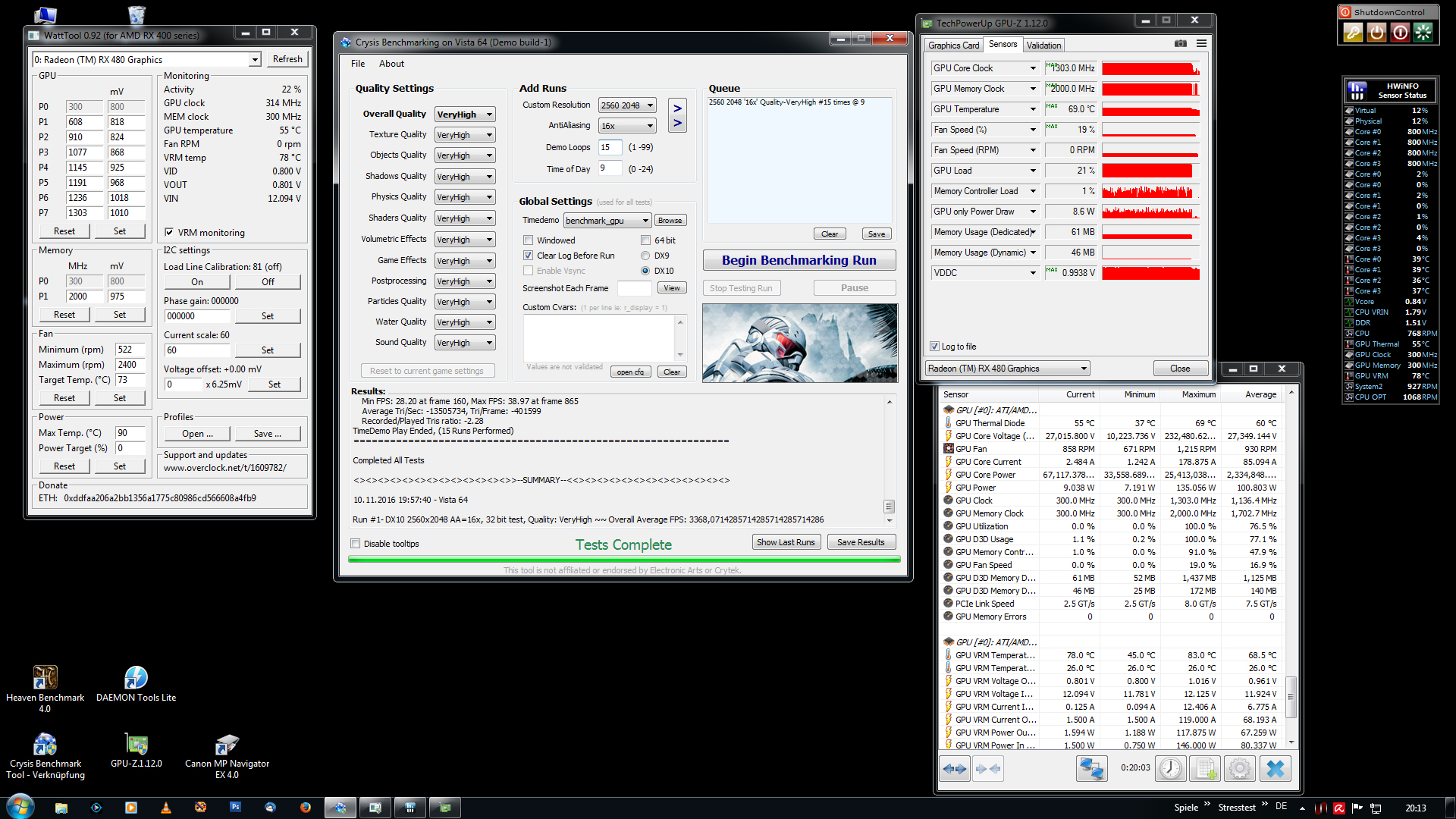Viewport: 1456px width, 819px height.
Task: Switch to GPU-Z Graphics Card tab
Action: (x=953, y=45)
